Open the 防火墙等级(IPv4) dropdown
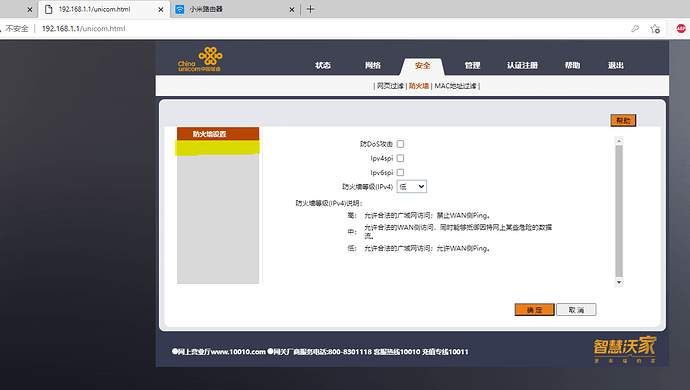 click(411, 187)
